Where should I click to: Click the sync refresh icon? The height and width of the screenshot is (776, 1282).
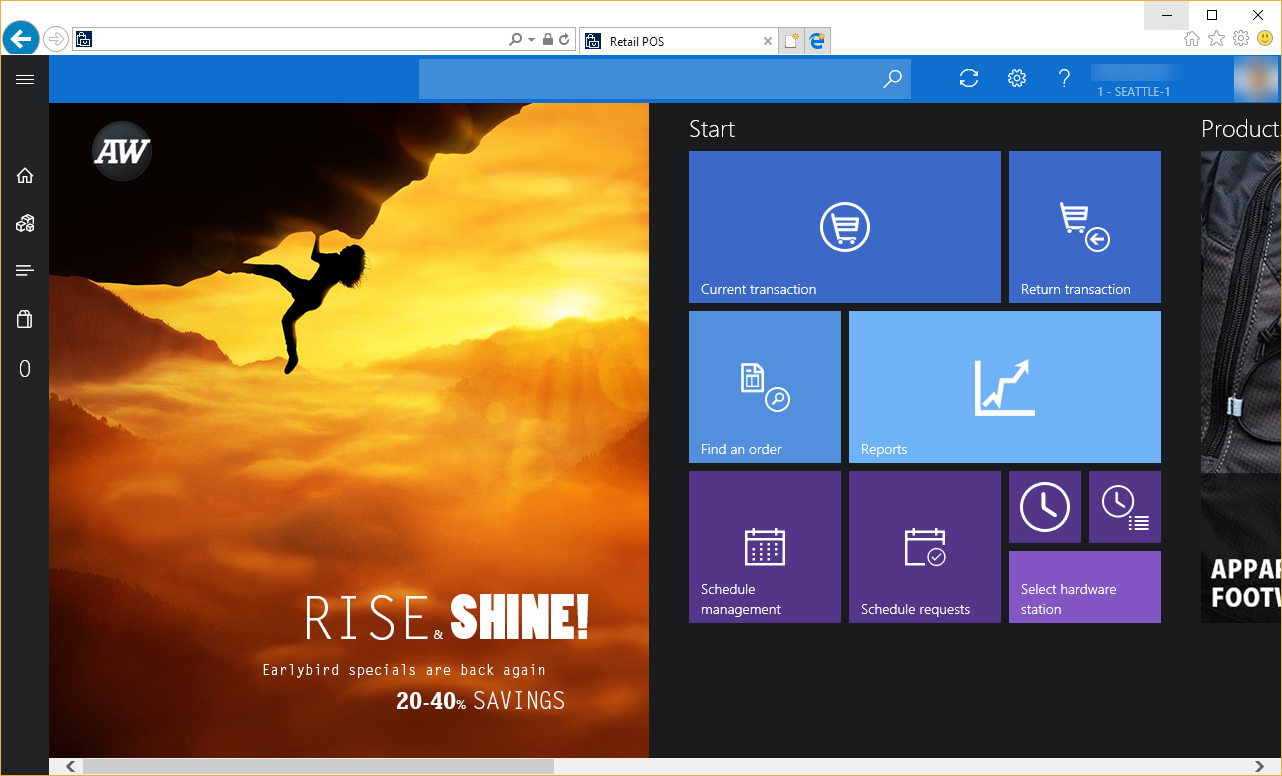pyautogui.click(x=968, y=79)
